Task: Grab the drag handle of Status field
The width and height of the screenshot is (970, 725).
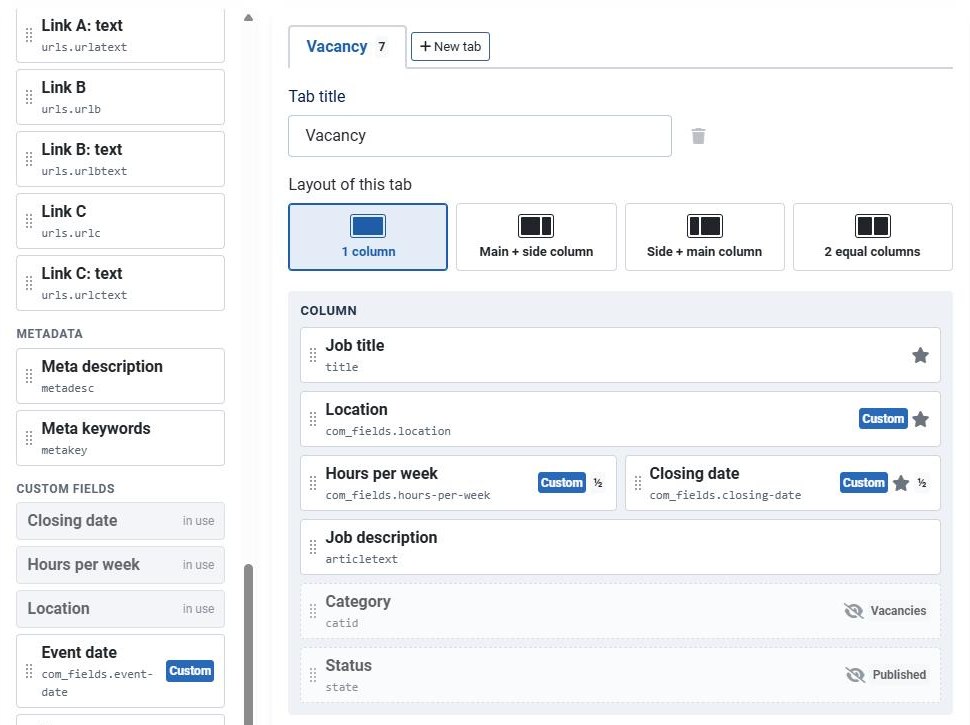Action: click(x=313, y=674)
